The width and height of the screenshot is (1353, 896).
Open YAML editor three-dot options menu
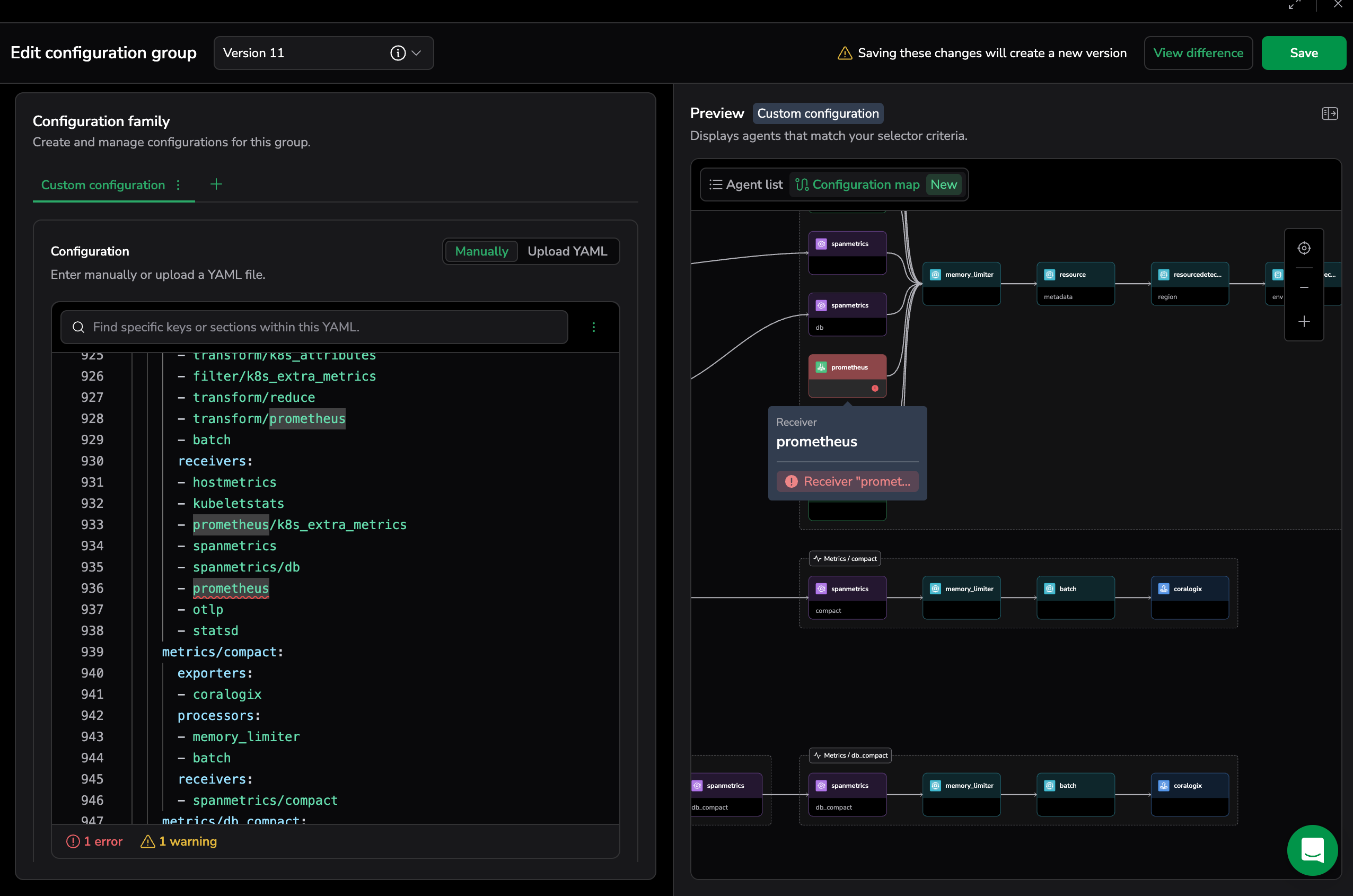pos(593,327)
